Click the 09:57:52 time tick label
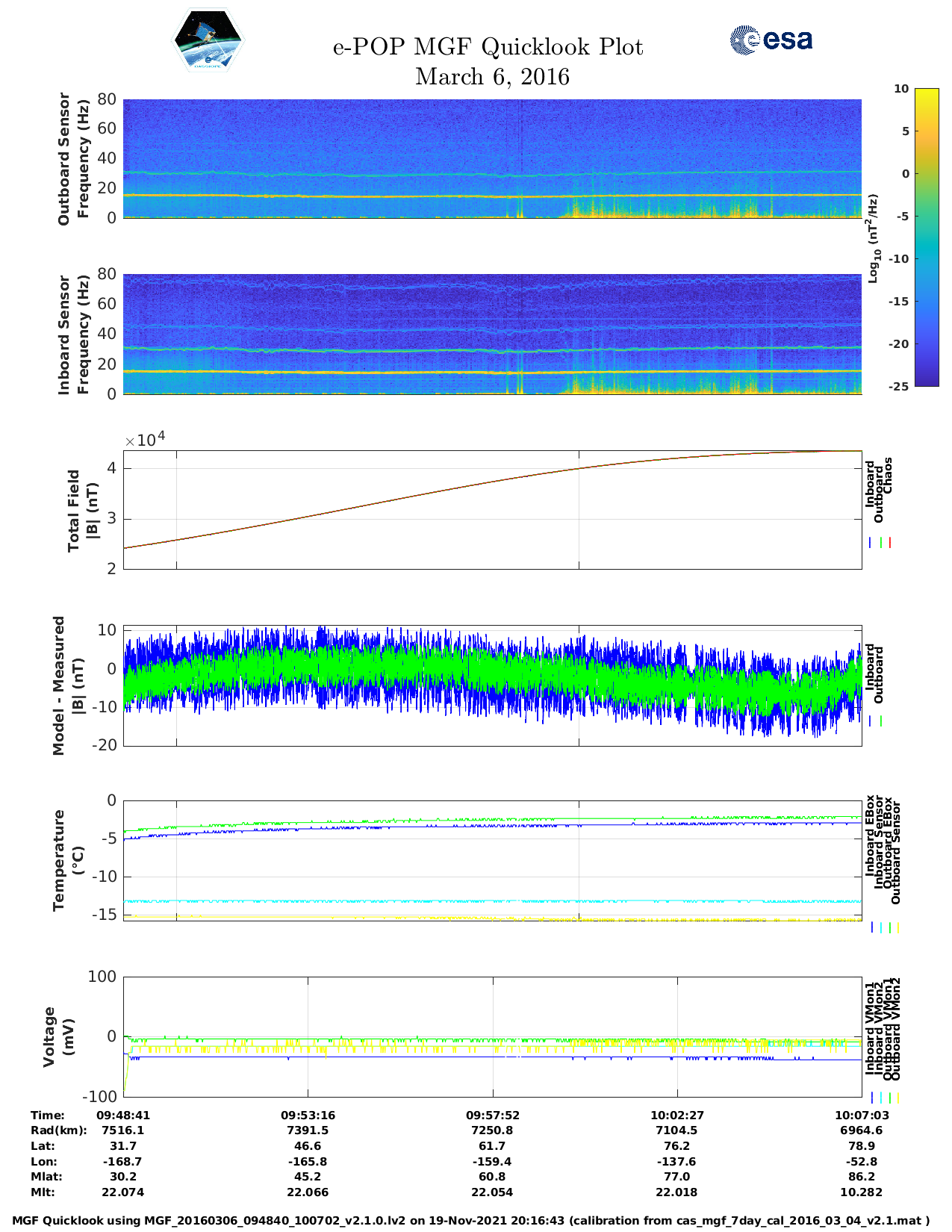 492,1115
